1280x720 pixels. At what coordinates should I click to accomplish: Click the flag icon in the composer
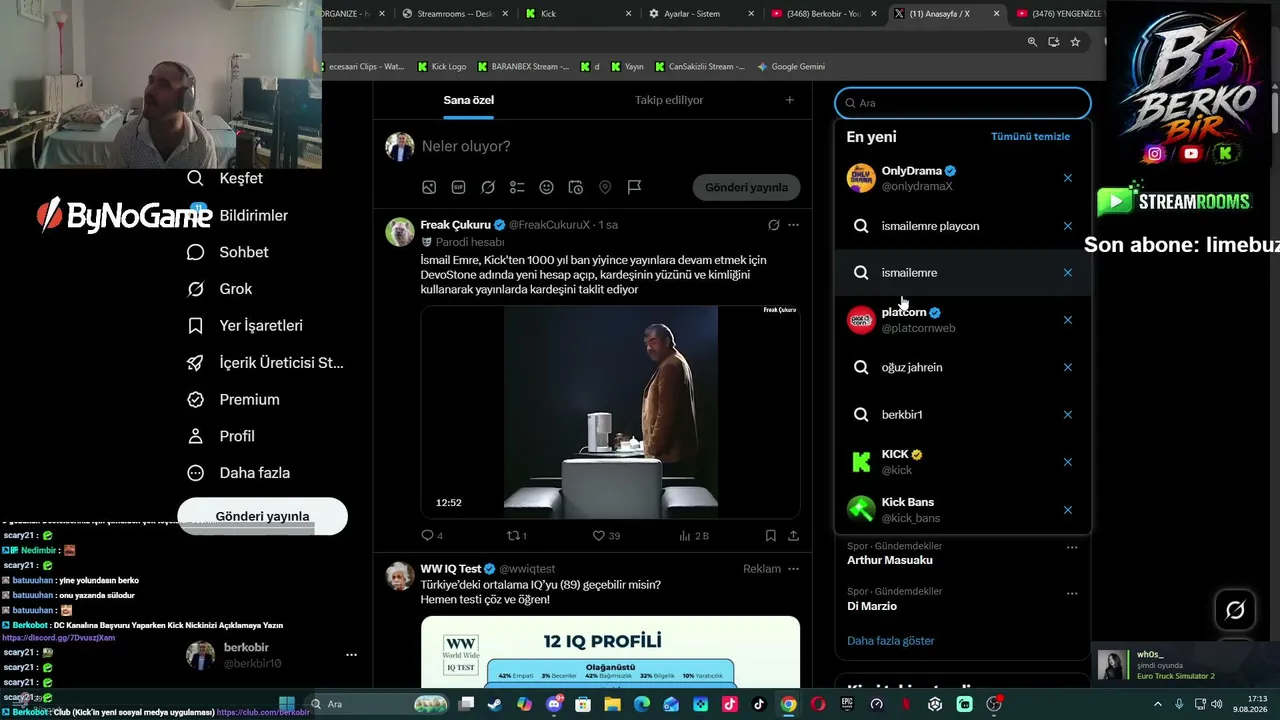(x=634, y=187)
